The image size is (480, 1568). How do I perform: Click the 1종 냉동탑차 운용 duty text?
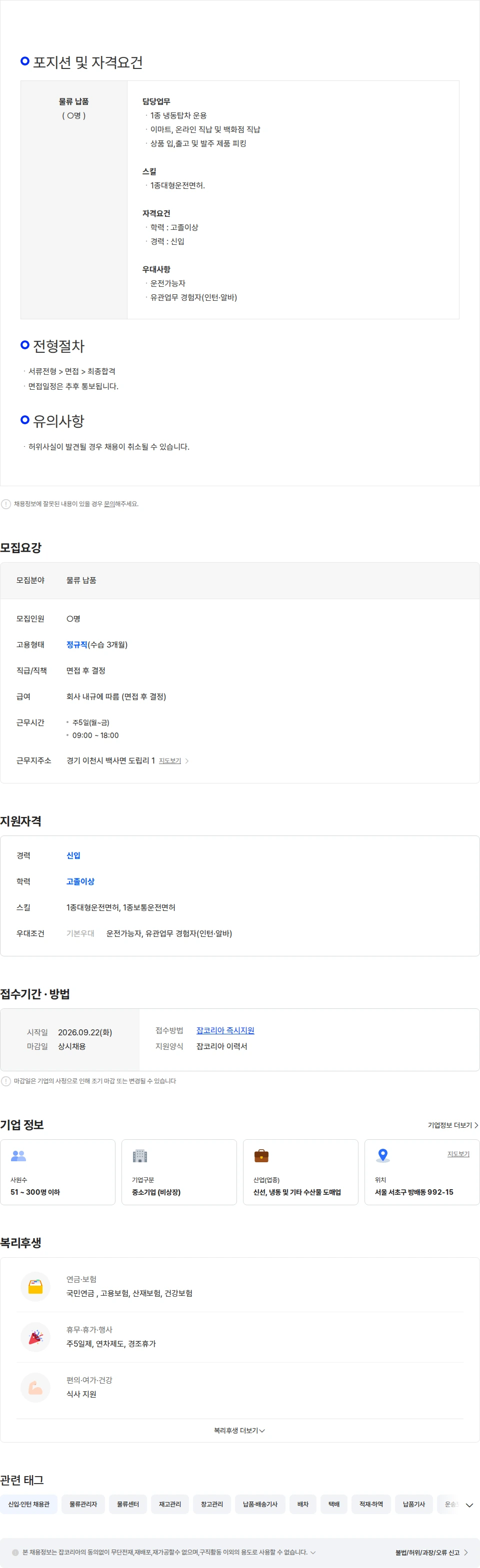178,115
